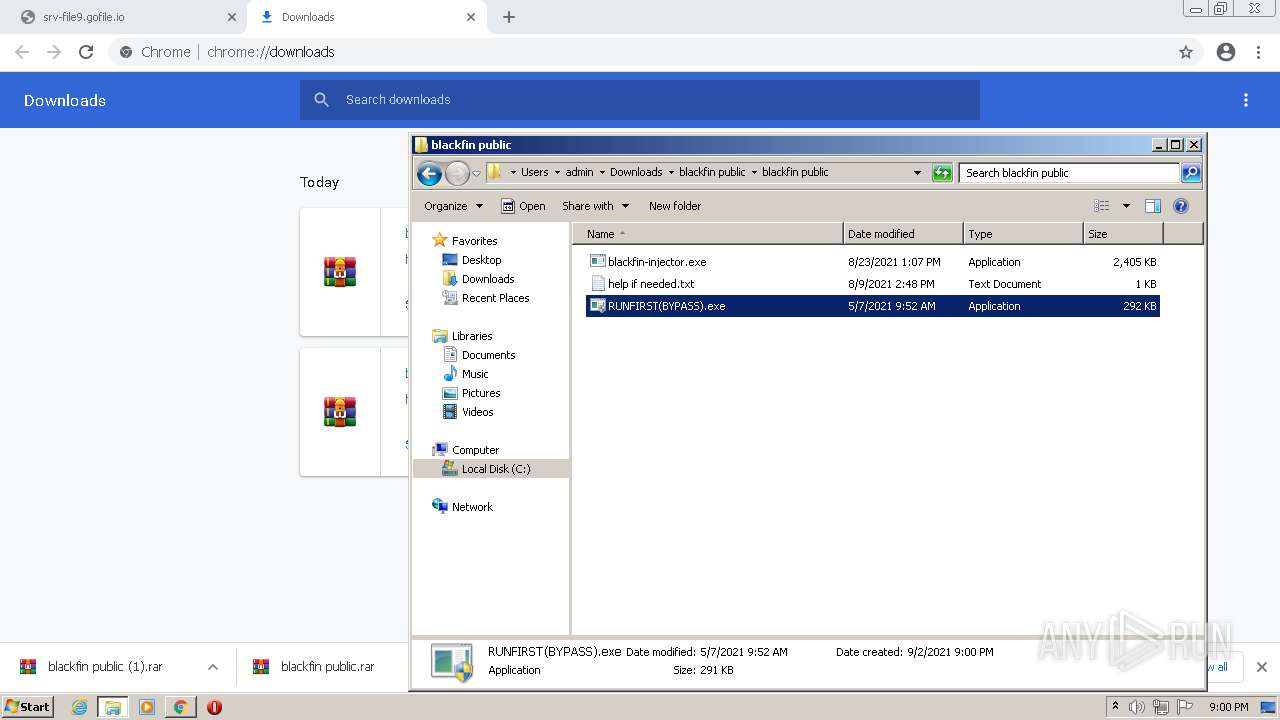1280x720 pixels.
Task: Sort by Size column header
Action: (1123, 234)
